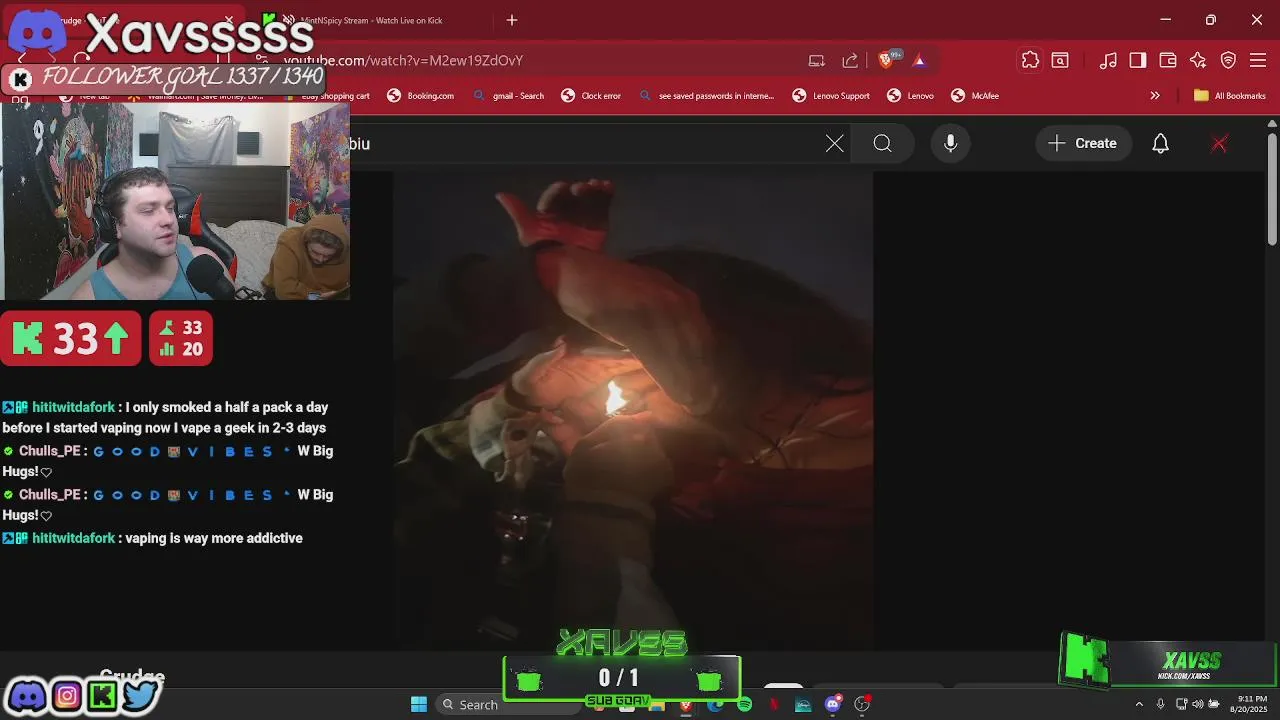Viewport: 1280px width, 720px height.
Task: Open teal app icon next to Netflix
Action: (803, 705)
